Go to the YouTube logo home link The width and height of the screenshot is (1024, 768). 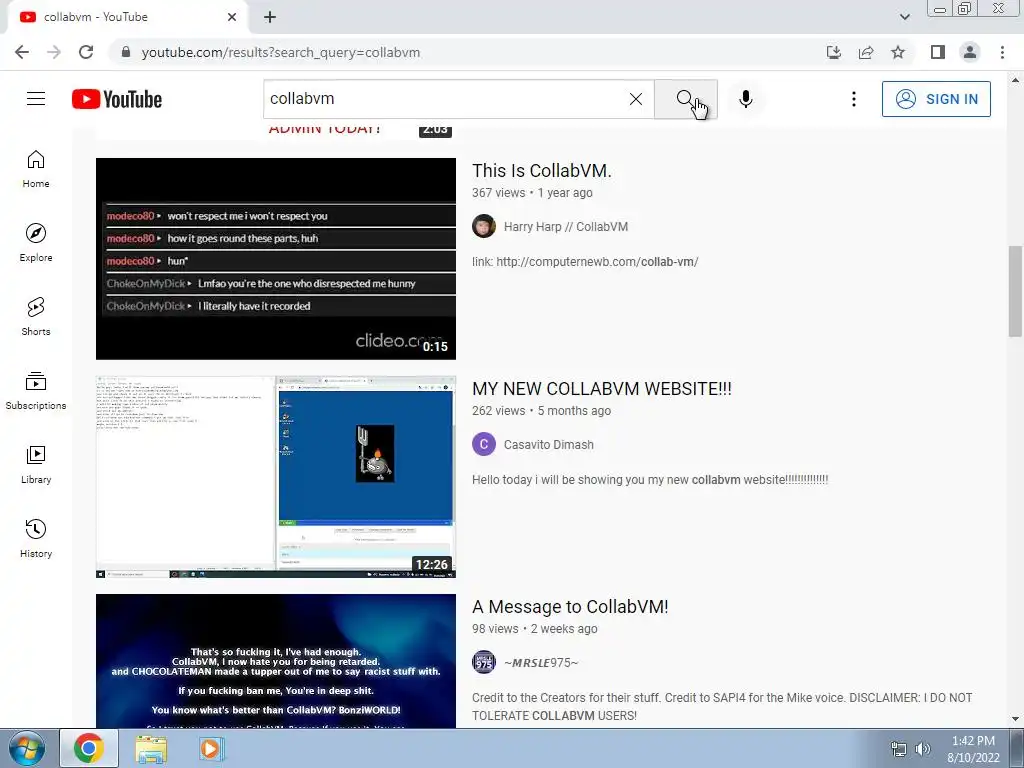pyautogui.click(x=117, y=99)
